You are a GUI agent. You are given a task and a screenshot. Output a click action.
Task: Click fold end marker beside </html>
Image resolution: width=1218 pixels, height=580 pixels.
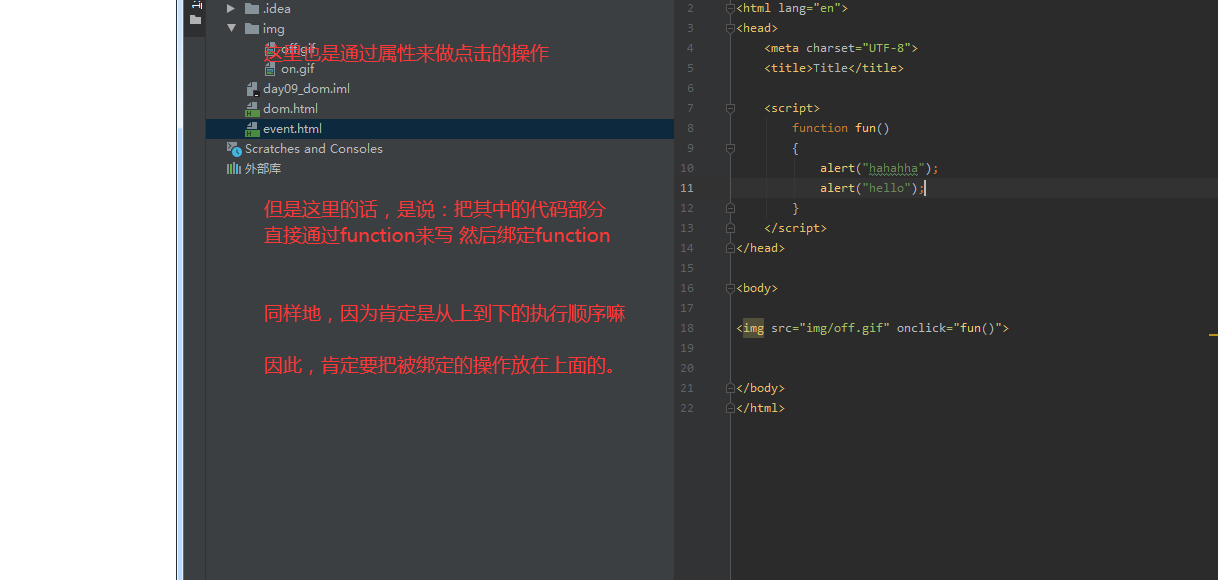pyautogui.click(x=730, y=408)
